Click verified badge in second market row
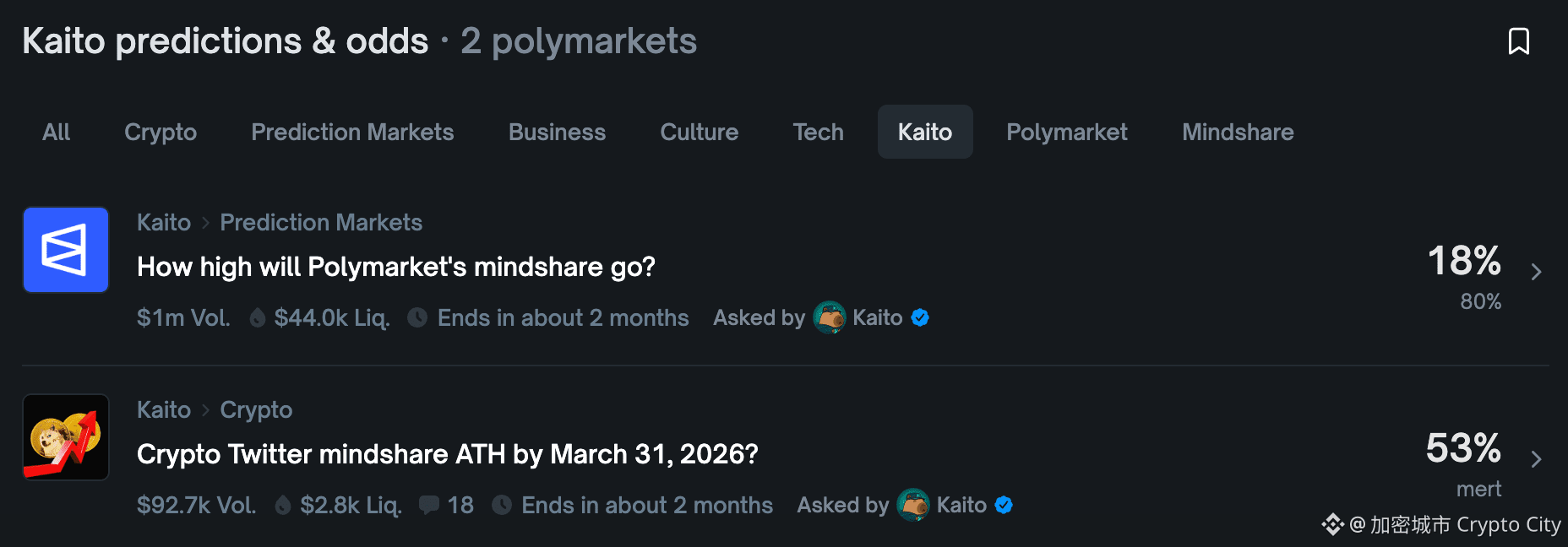The width and height of the screenshot is (1568, 547). click(1004, 505)
